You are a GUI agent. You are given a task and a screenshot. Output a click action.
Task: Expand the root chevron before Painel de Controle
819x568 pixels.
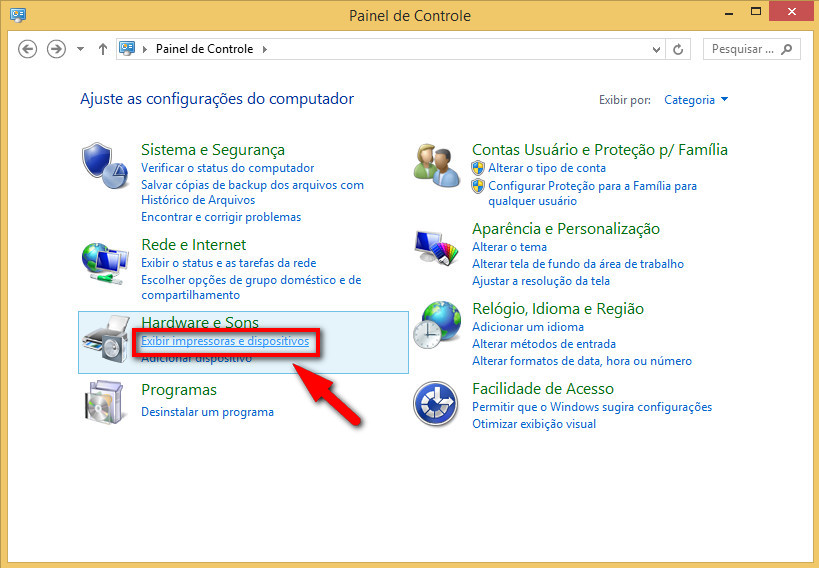coord(145,49)
